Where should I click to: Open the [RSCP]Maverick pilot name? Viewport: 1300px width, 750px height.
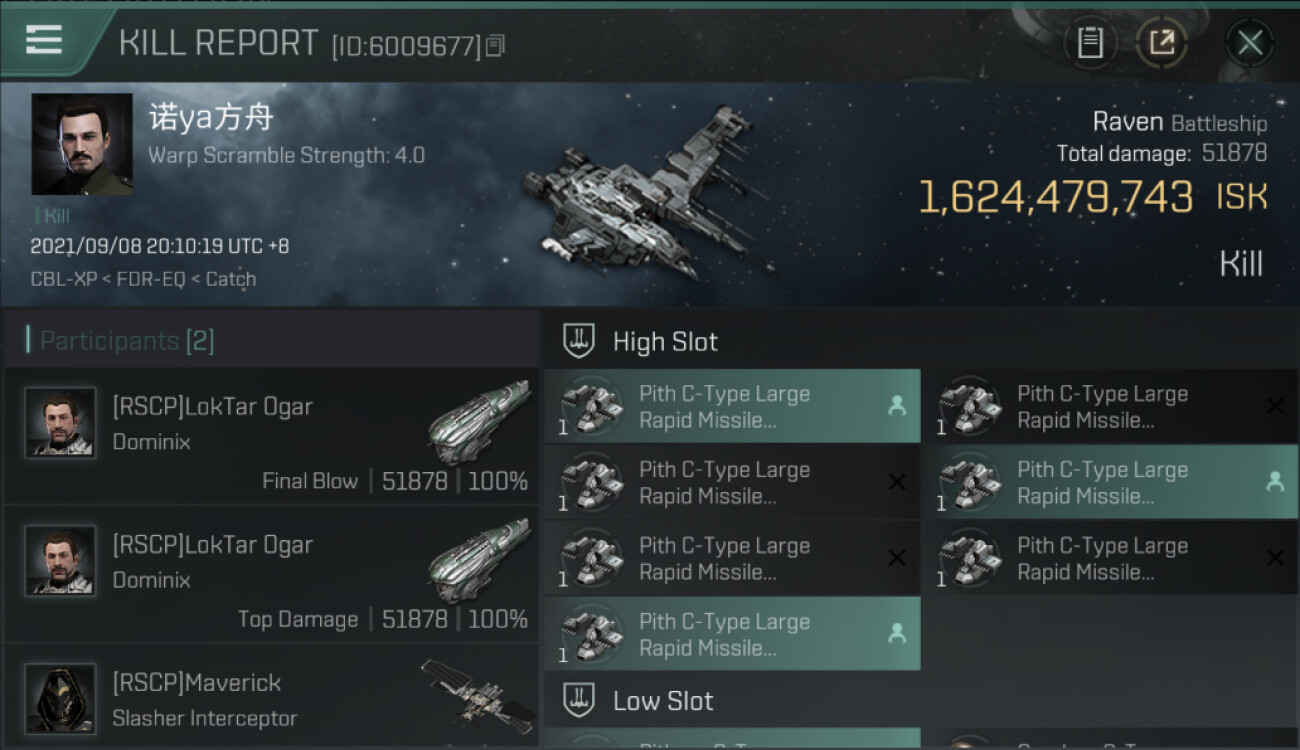pyautogui.click(x=197, y=683)
